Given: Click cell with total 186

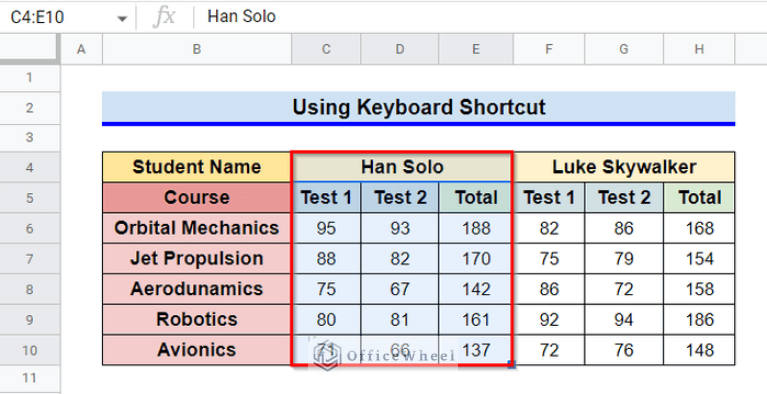Looking at the screenshot, I should point(699,319).
